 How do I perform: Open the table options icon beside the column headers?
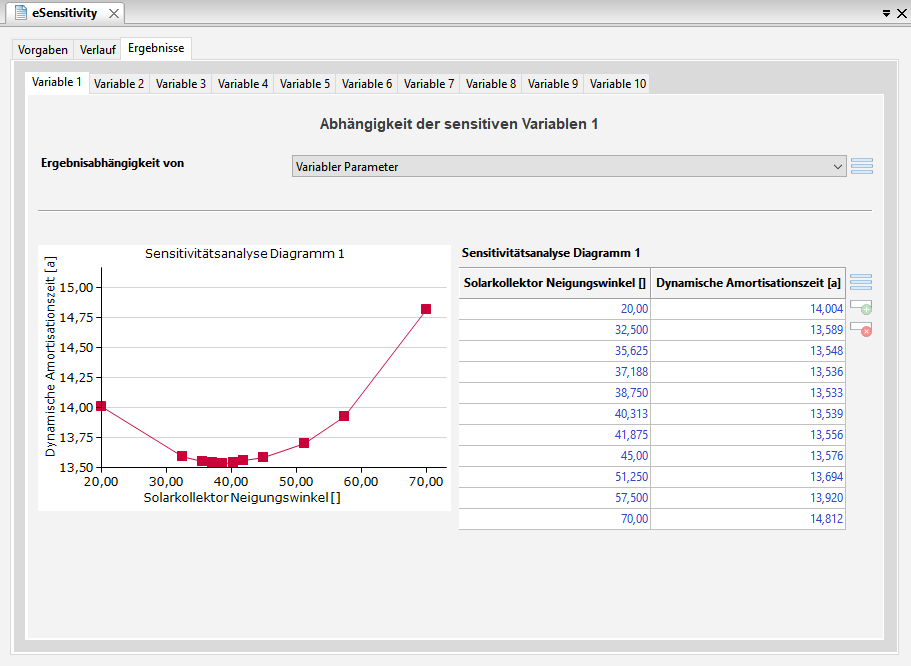tap(861, 282)
